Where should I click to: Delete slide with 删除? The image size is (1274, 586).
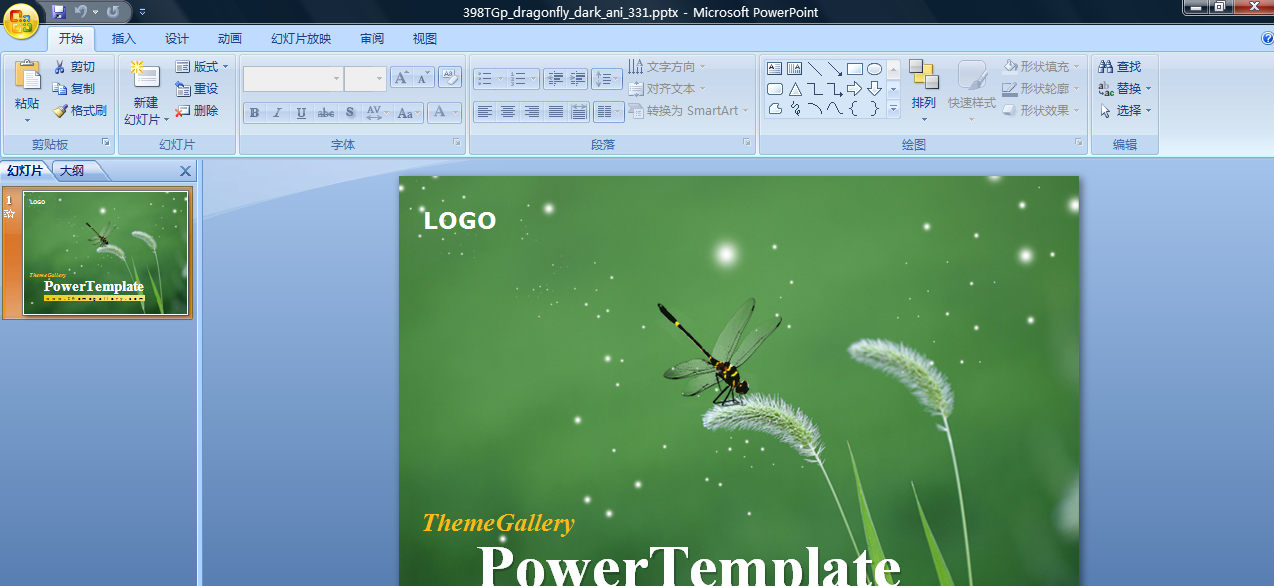point(196,111)
